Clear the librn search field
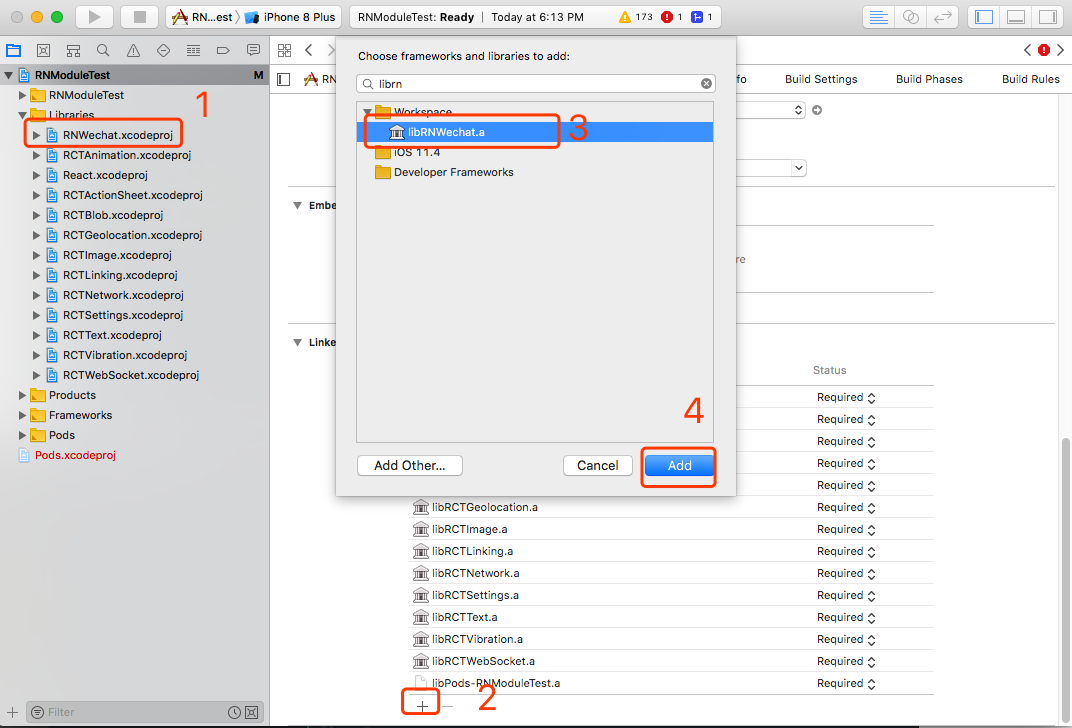 click(x=706, y=83)
